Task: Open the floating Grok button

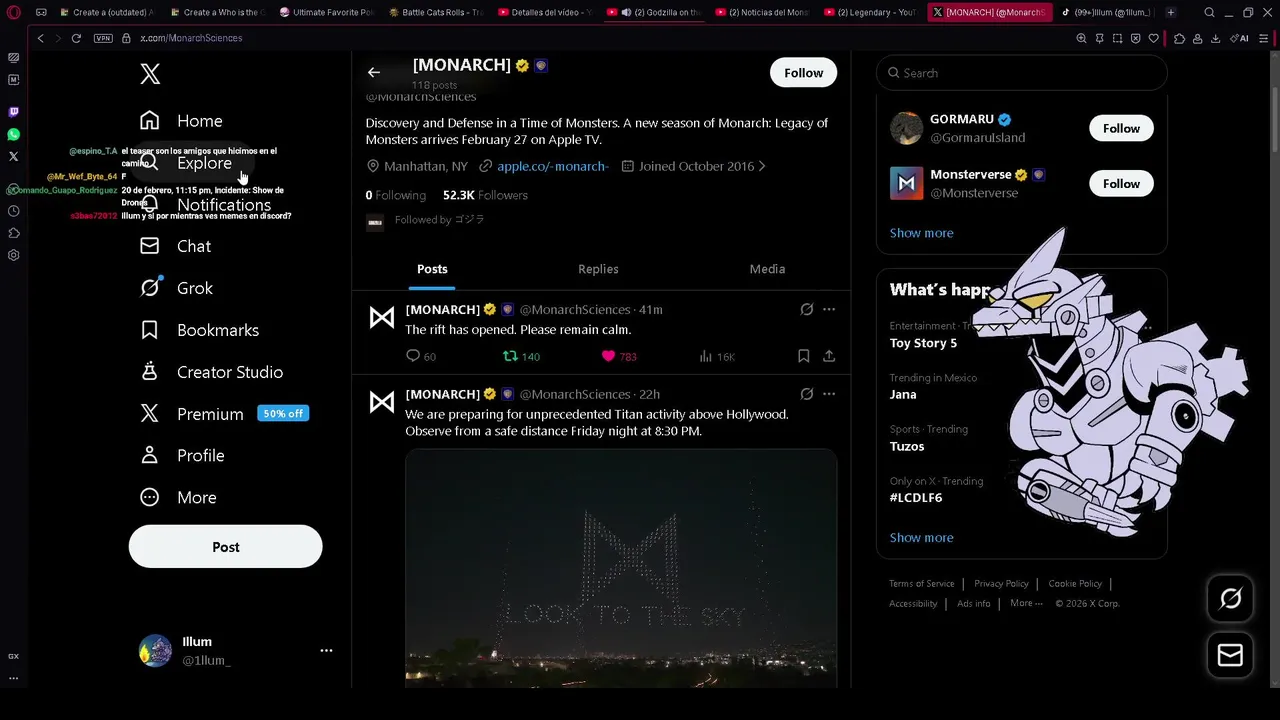Action: tap(1230, 598)
